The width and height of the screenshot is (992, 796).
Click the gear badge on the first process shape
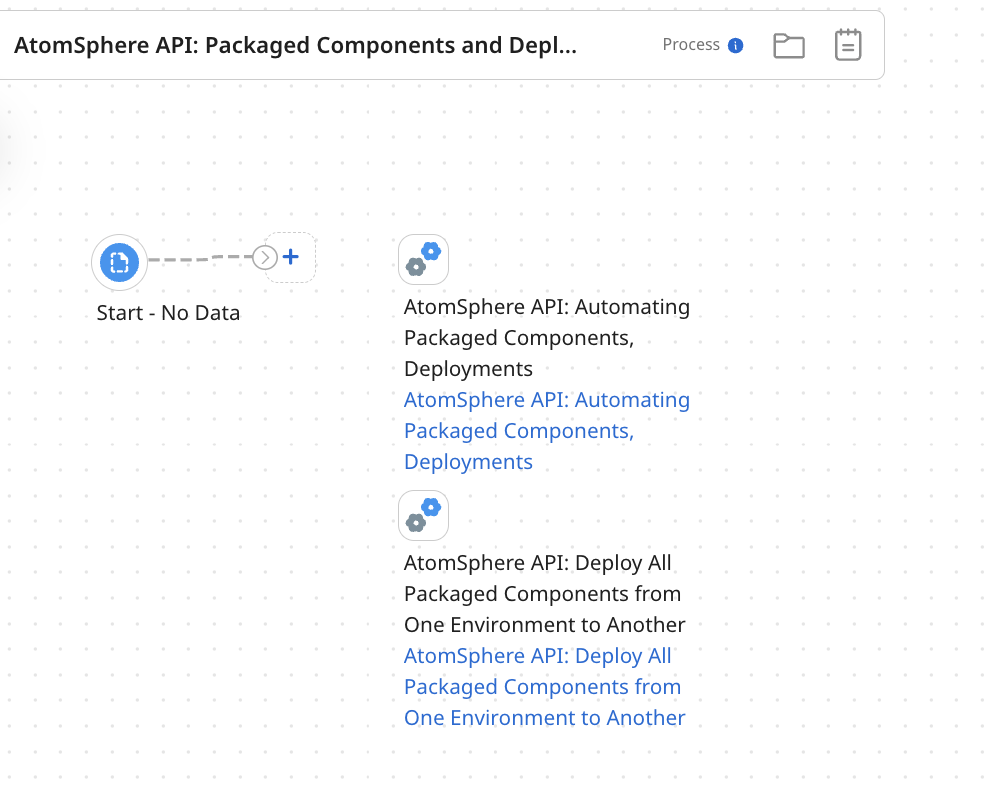pyautogui.click(x=430, y=252)
